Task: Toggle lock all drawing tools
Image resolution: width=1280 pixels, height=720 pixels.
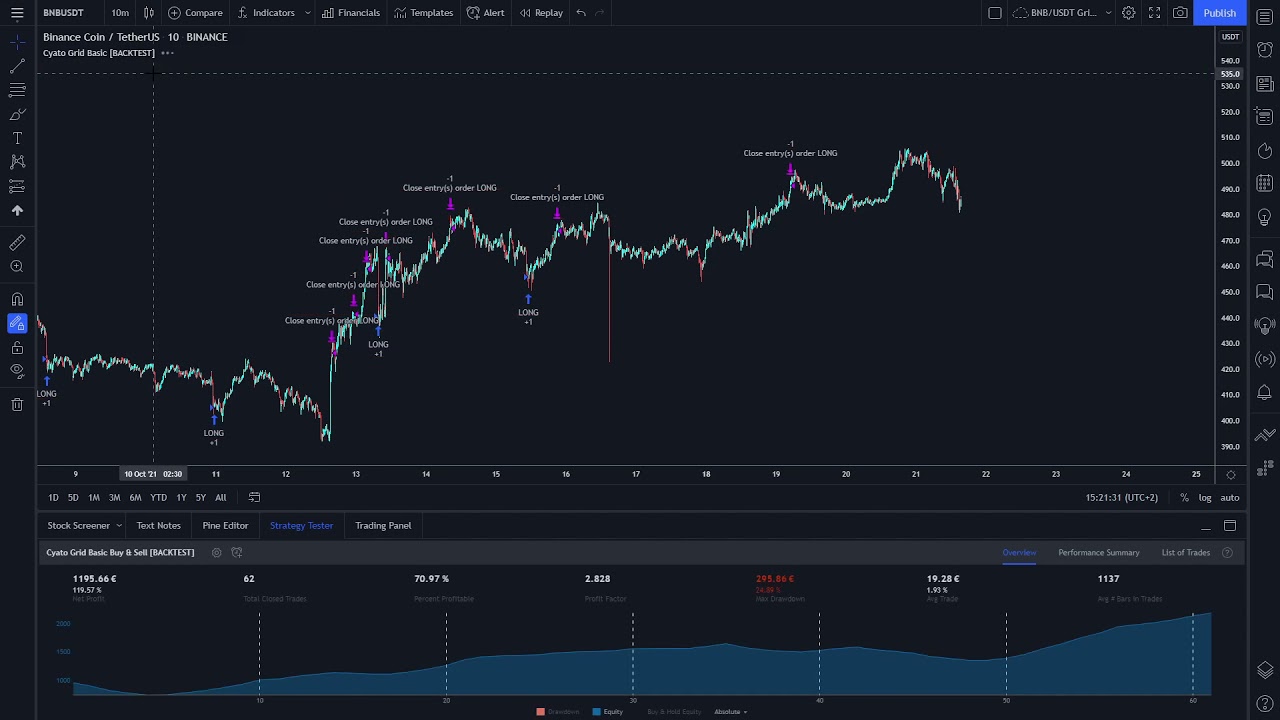Action: pyautogui.click(x=17, y=347)
